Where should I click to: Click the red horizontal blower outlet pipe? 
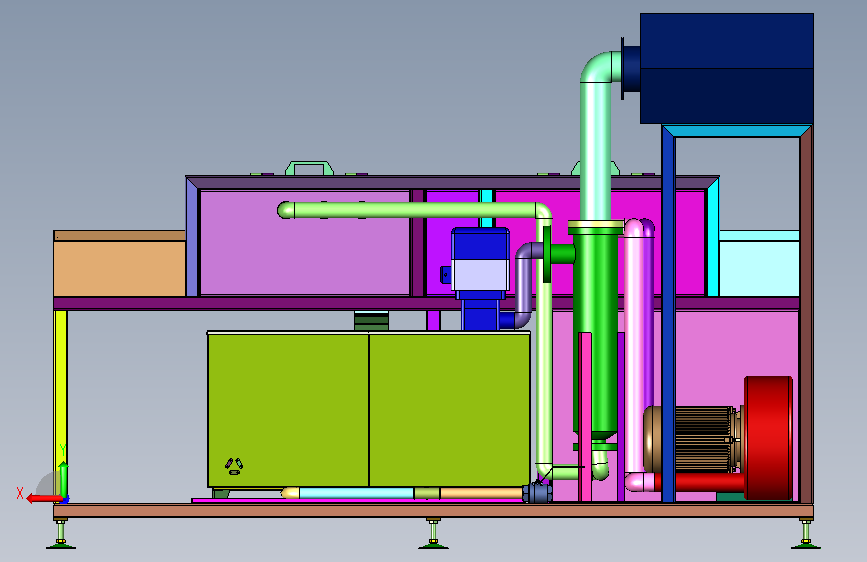pos(699,482)
